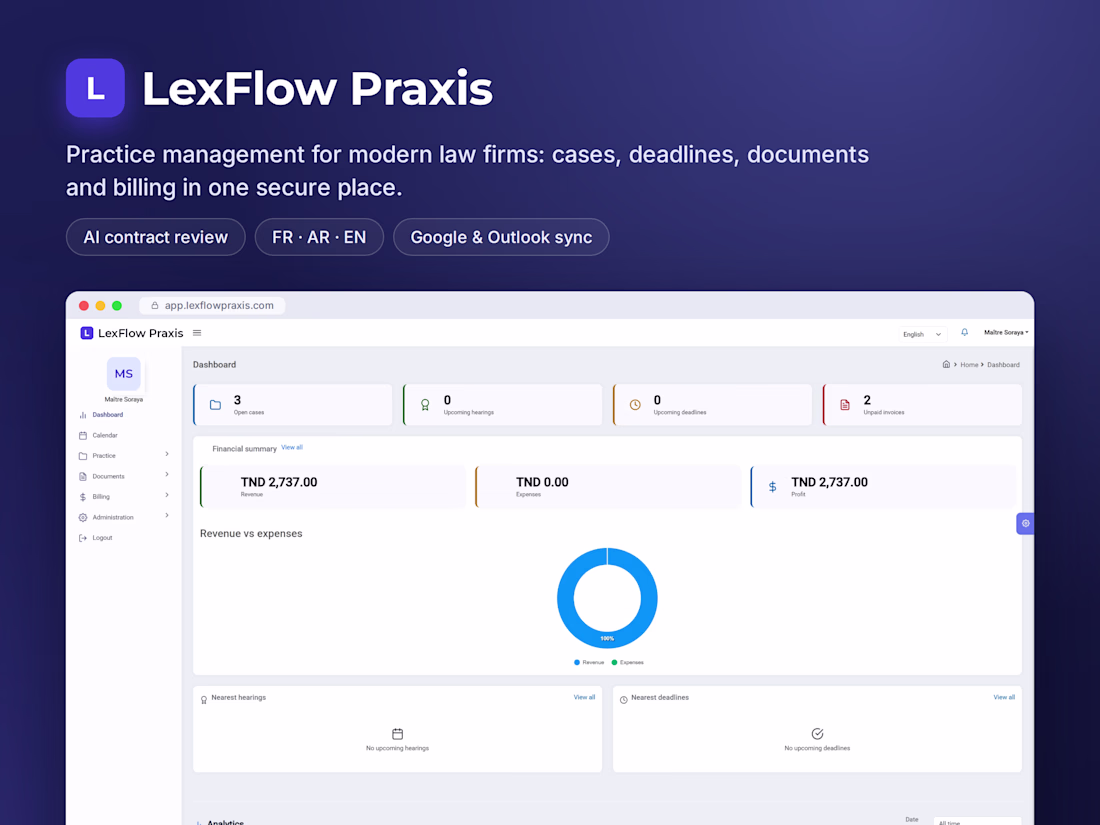Click the small LexFlow Praxis logo in the app header

[x=132, y=333]
